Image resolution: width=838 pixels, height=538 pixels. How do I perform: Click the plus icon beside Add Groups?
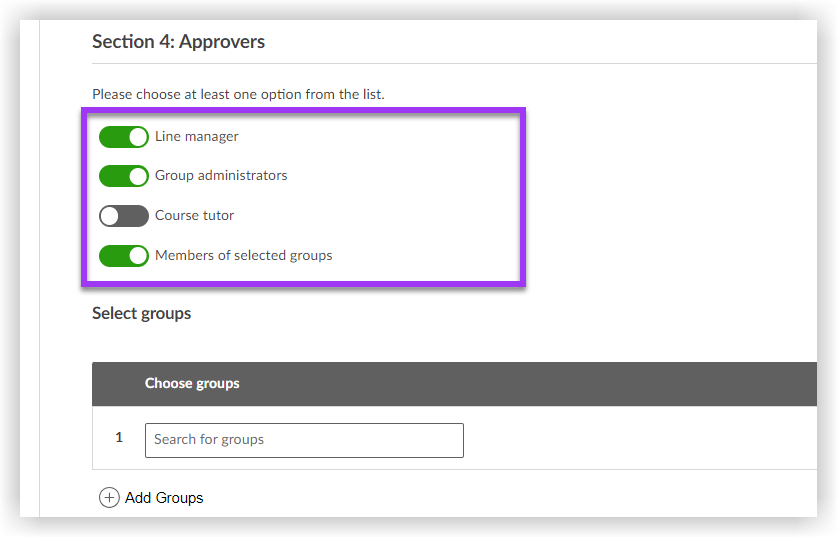(x=109, y=498)
